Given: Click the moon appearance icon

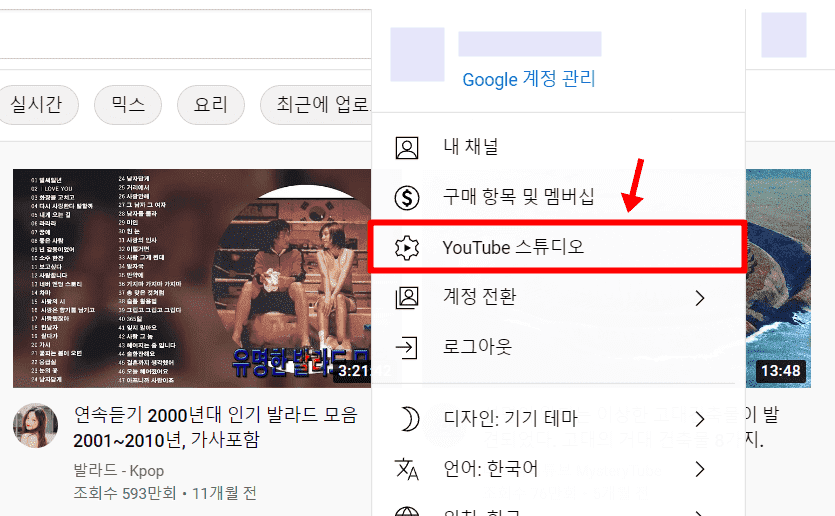Looking at the screenshot, I should coord(409,419).
